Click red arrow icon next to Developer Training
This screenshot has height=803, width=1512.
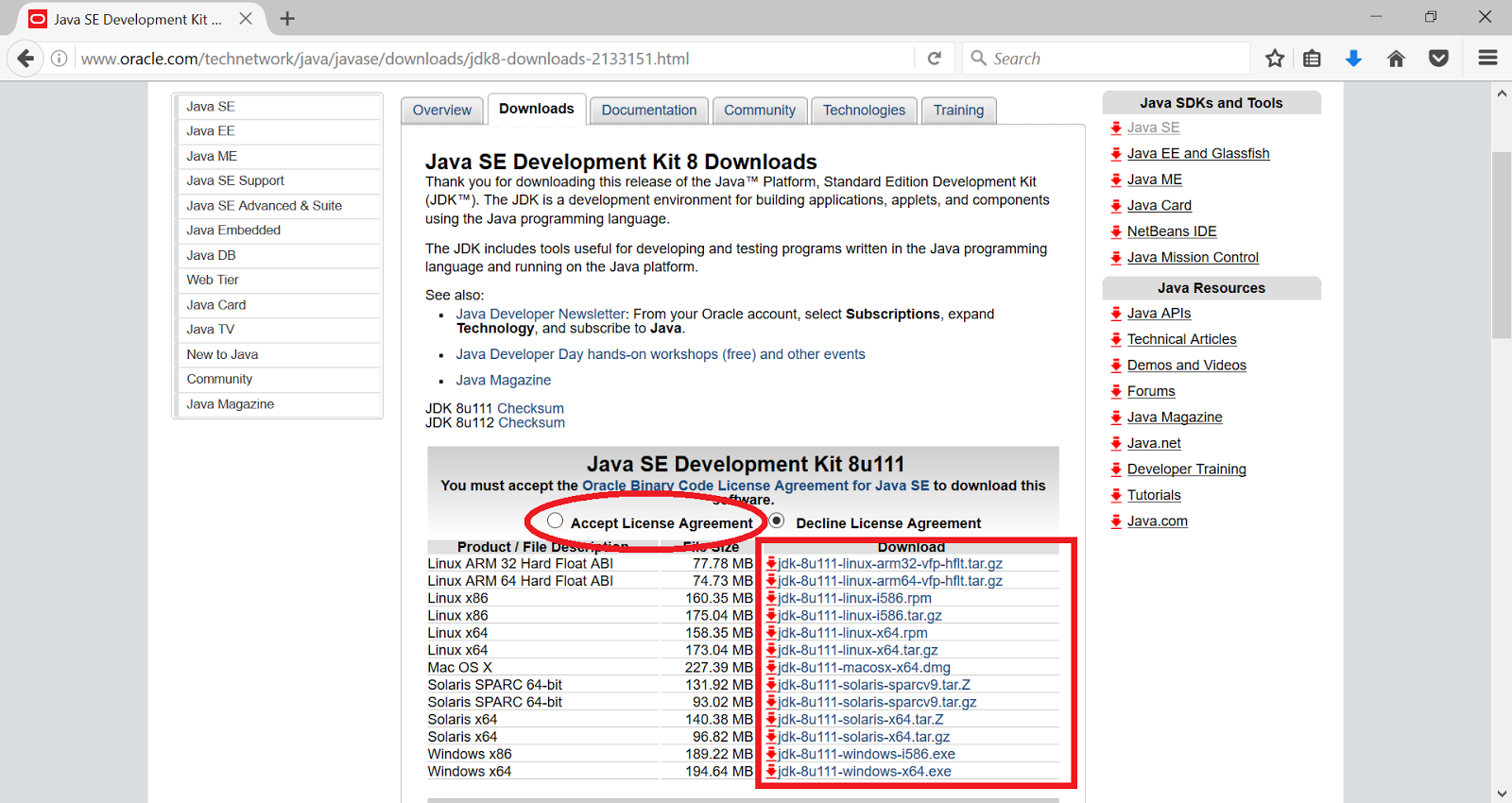coord(1116,470)
